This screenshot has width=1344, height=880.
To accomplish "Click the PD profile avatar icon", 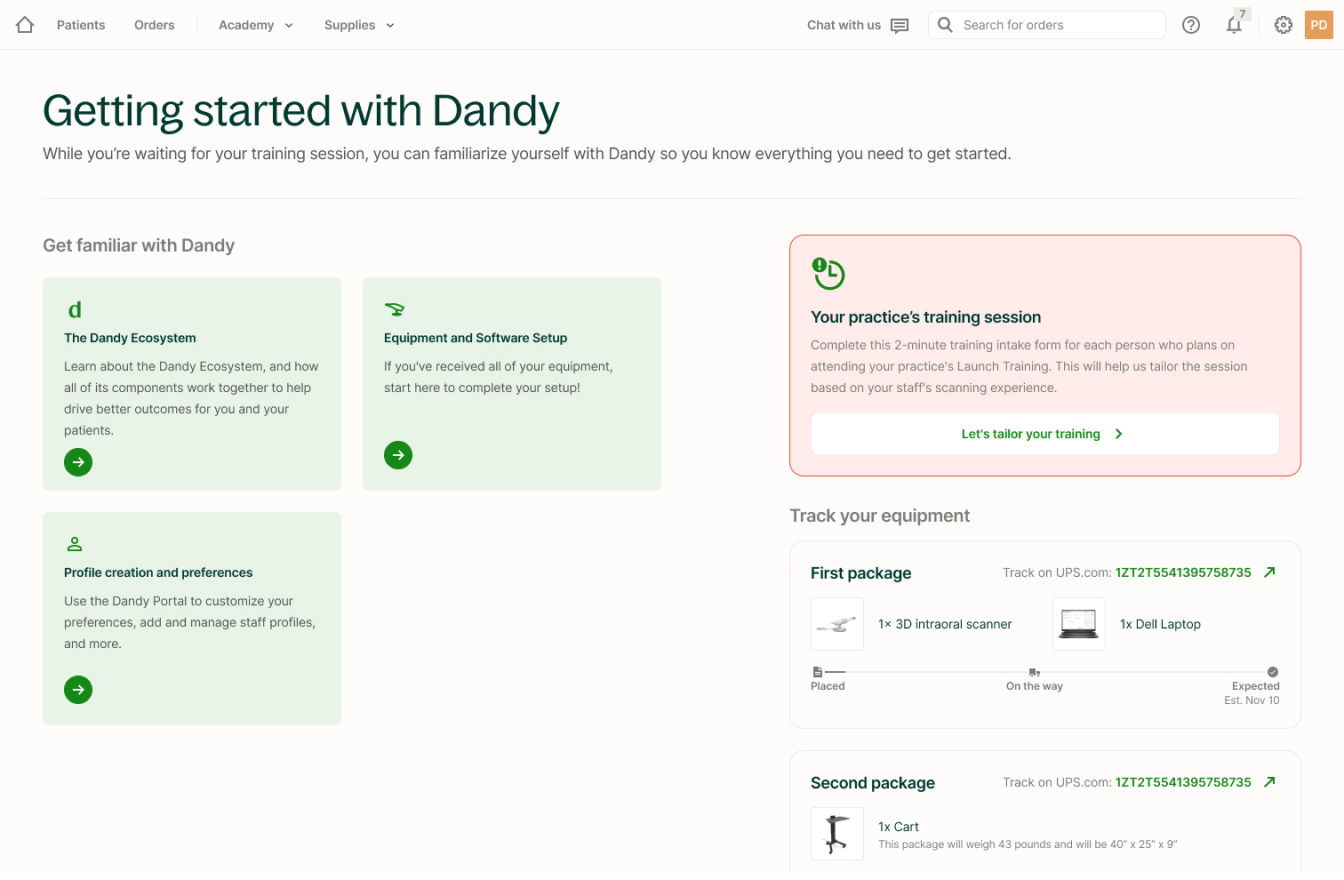I will click(x=1319, y=24).
